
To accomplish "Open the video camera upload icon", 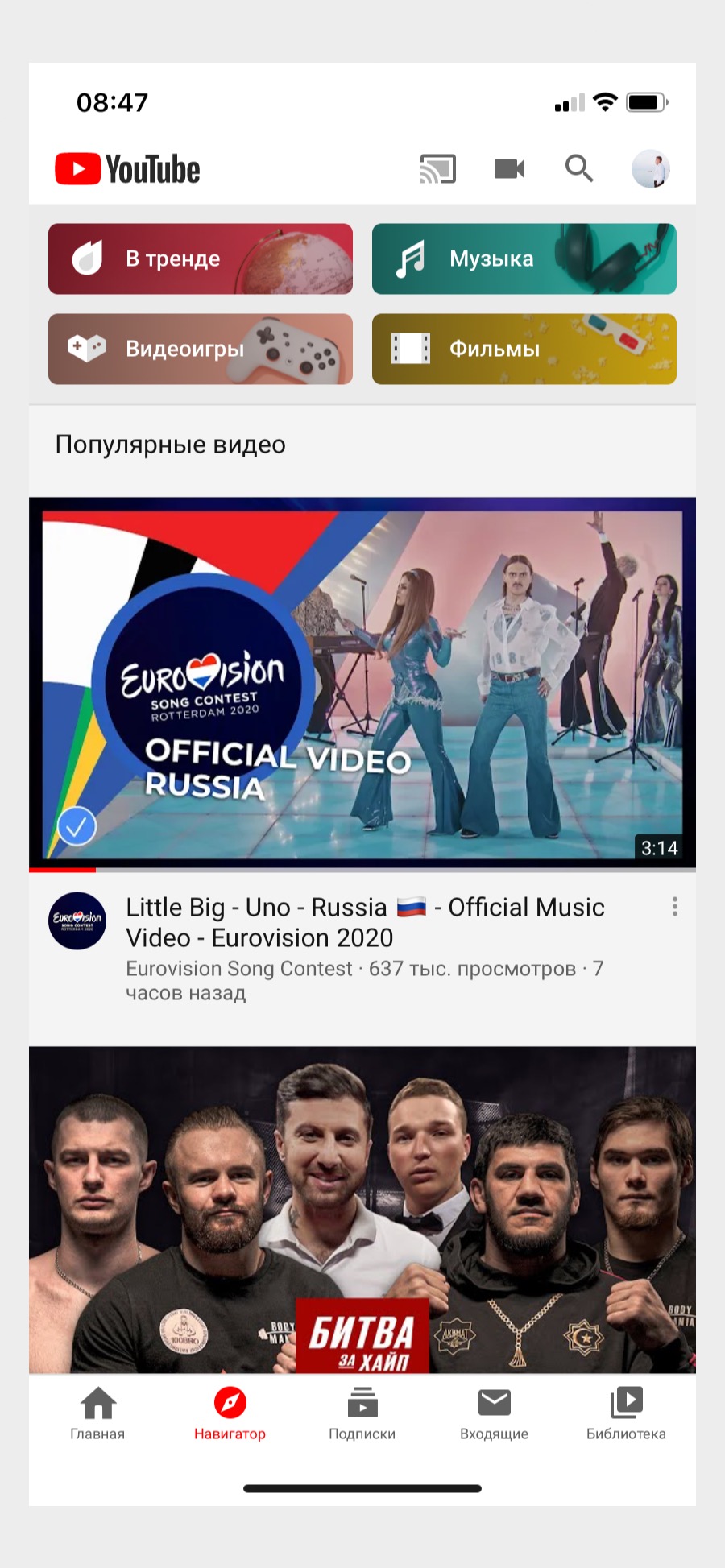I will coord(509,169).
